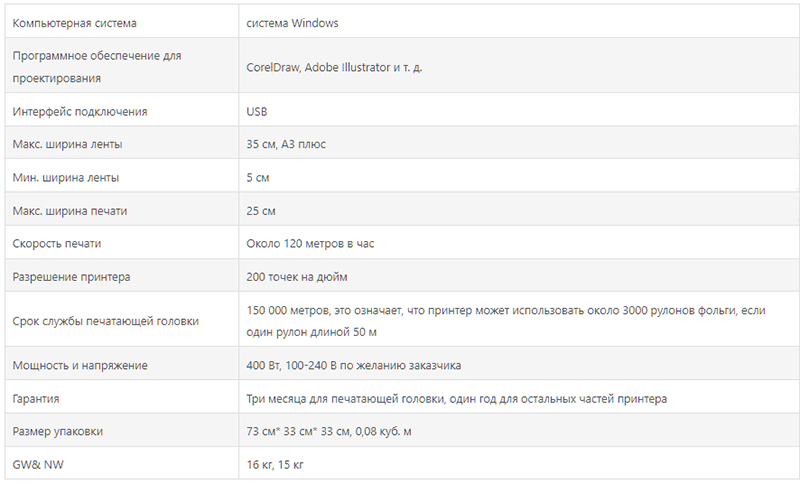The width and height of the screenshot is (800, 484).
Task: Select the "25 см" print width value
Action: [x=261, y=211]
